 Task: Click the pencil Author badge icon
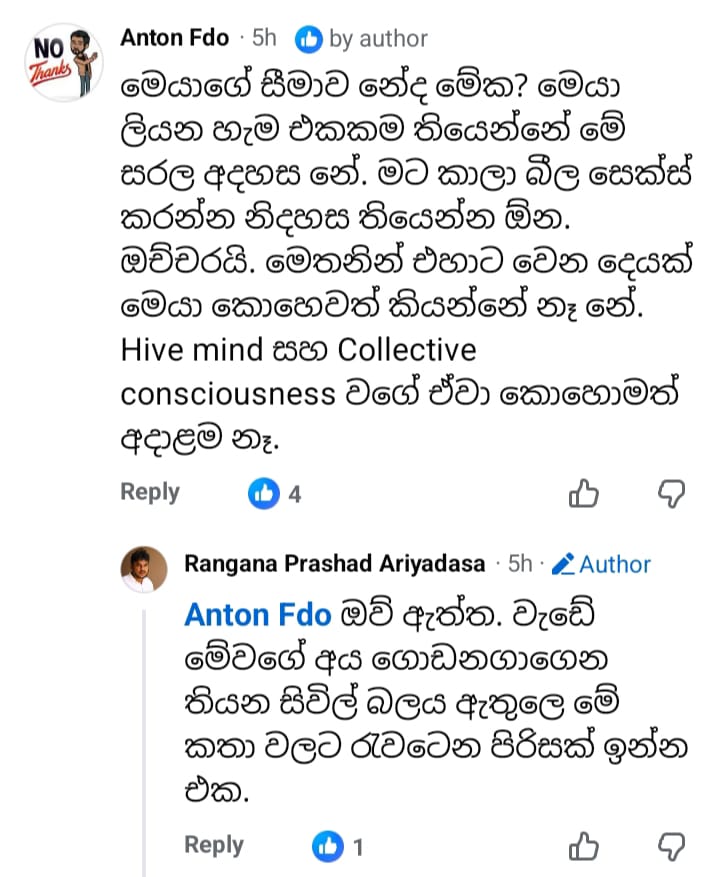click(563, 565)
